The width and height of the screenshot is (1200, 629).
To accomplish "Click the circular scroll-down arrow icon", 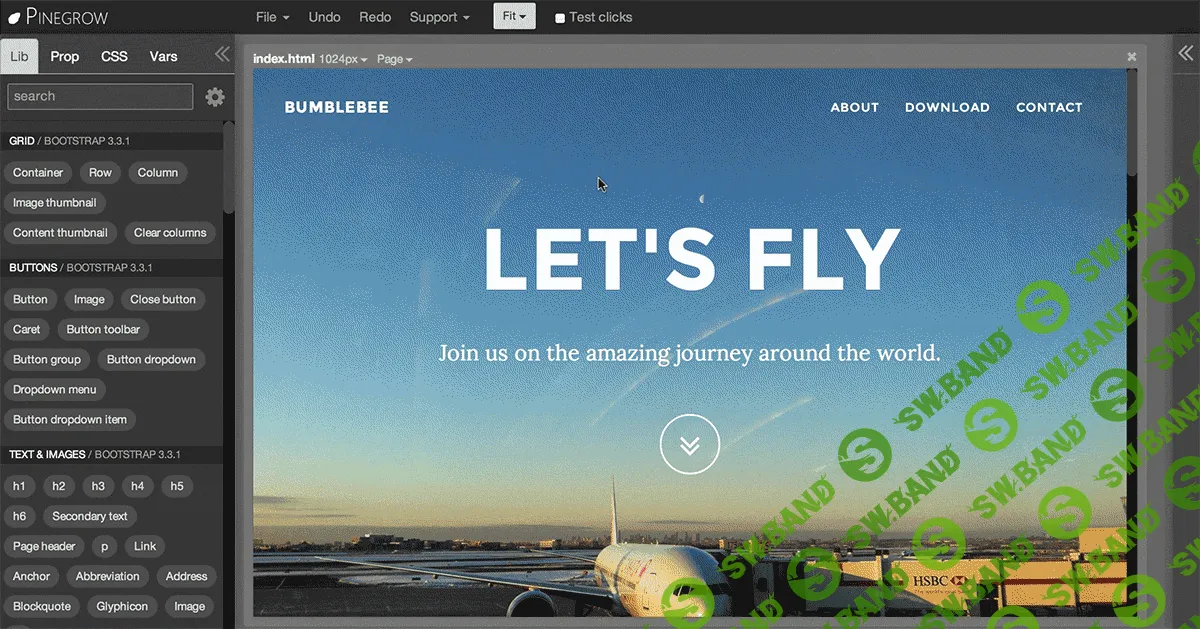I will [689, 445].
